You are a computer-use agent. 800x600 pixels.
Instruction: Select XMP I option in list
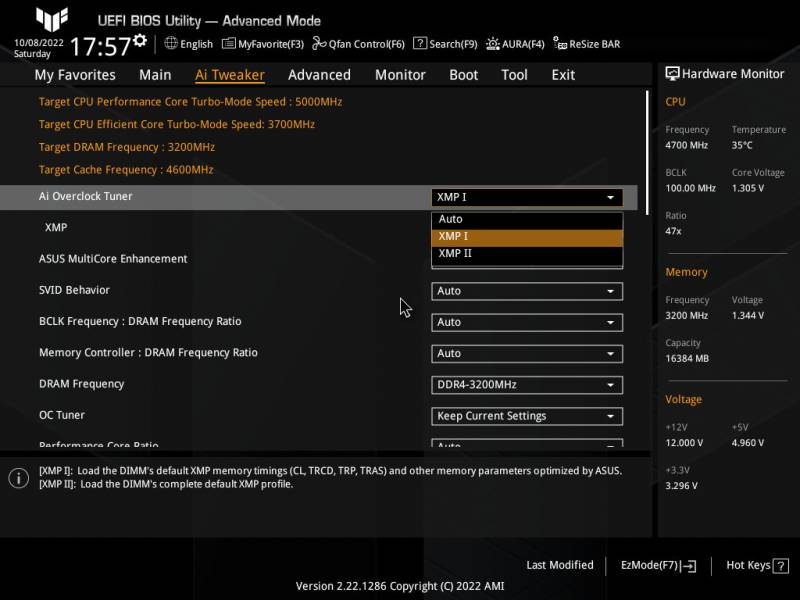527,237
